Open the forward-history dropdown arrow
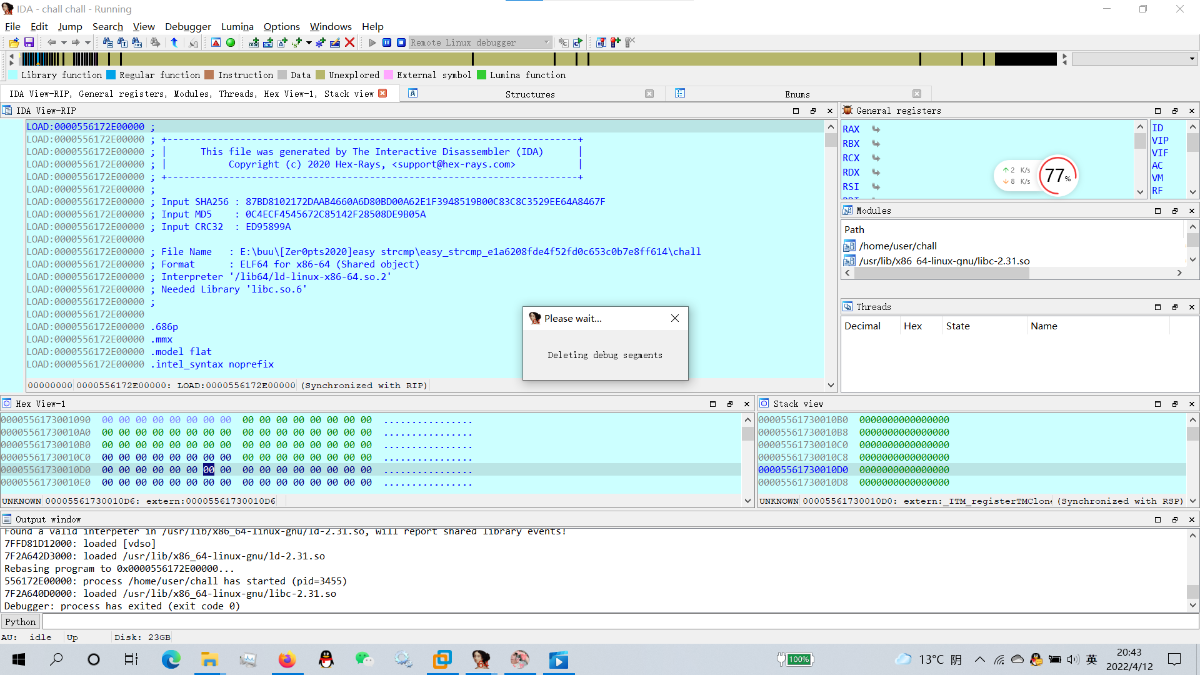The height and width of the screenshot is (675, 1200). 88,42
